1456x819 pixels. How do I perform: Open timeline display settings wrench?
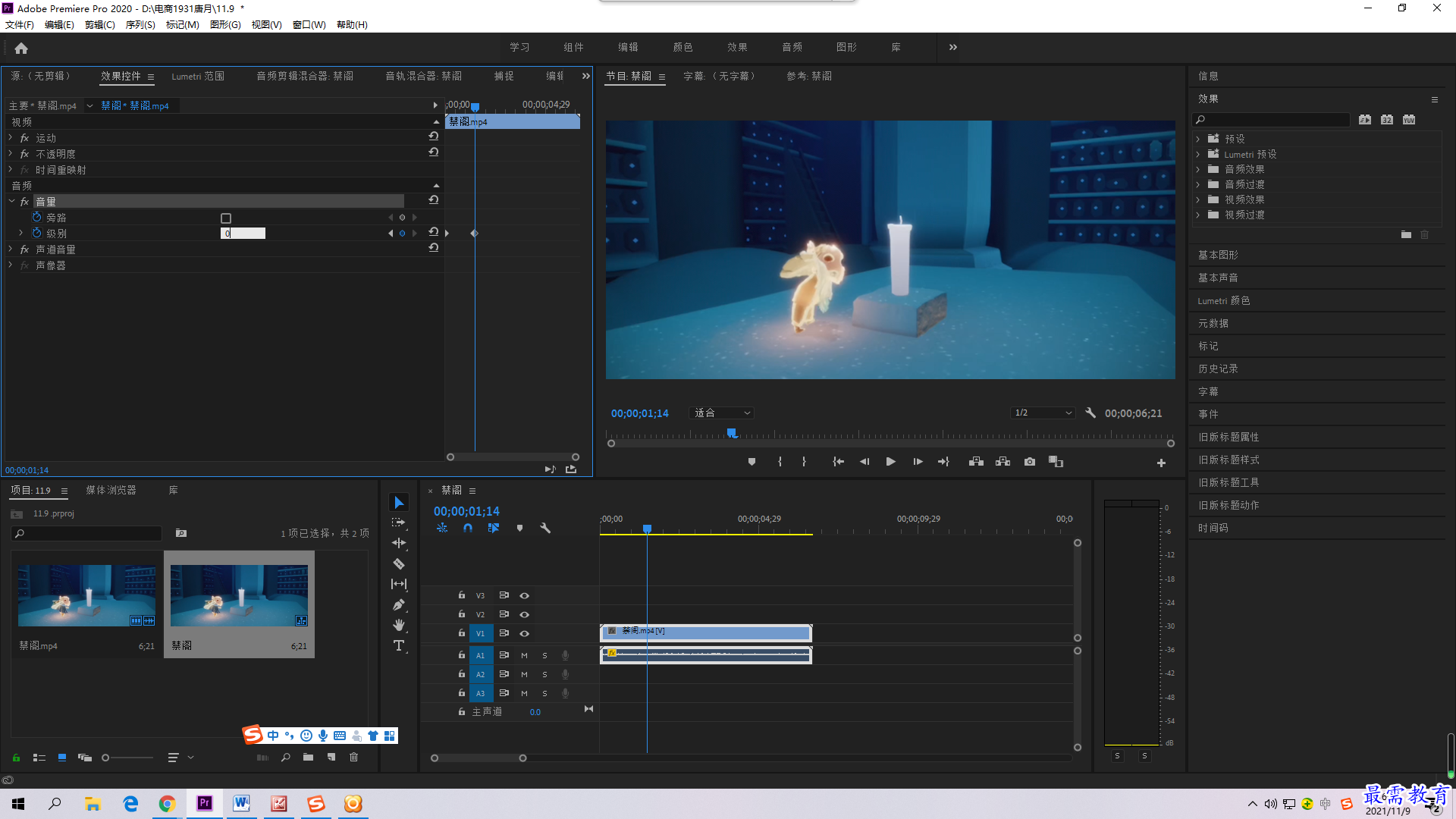(545, 528)
